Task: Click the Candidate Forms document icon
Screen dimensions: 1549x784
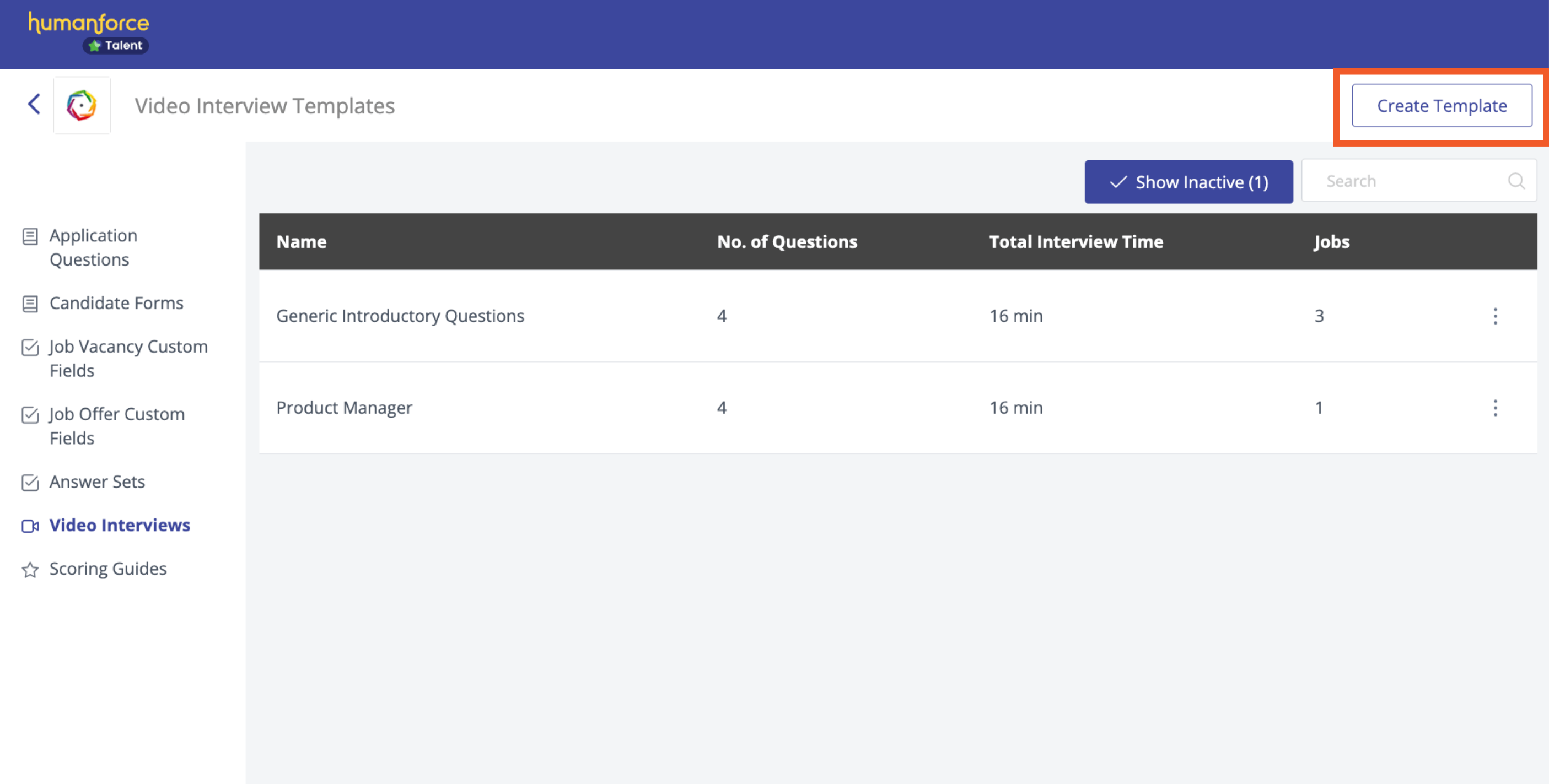Action: pyautogui.click(x=30, y=304)
